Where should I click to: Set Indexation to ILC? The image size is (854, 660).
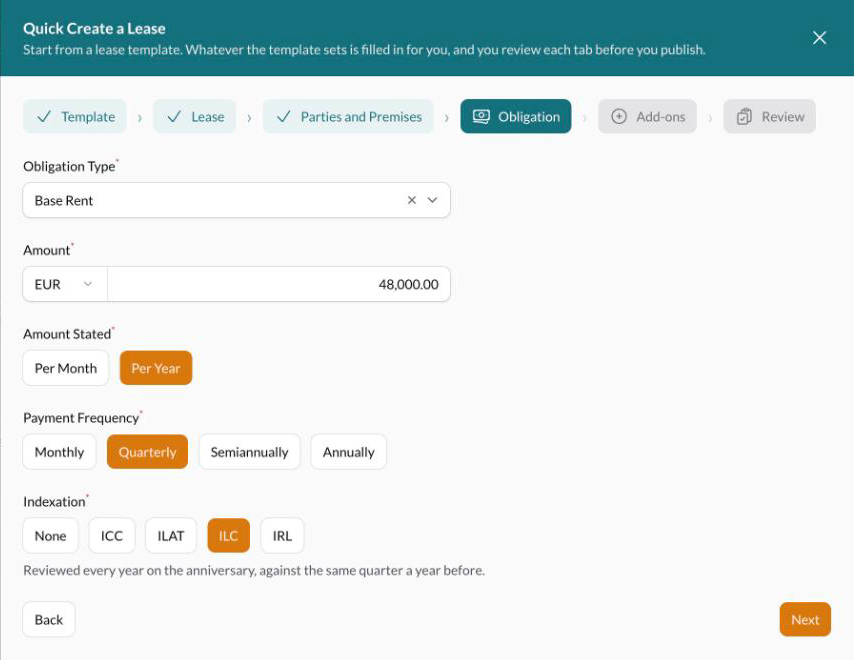pyautogui.click(x=229, y=536)
